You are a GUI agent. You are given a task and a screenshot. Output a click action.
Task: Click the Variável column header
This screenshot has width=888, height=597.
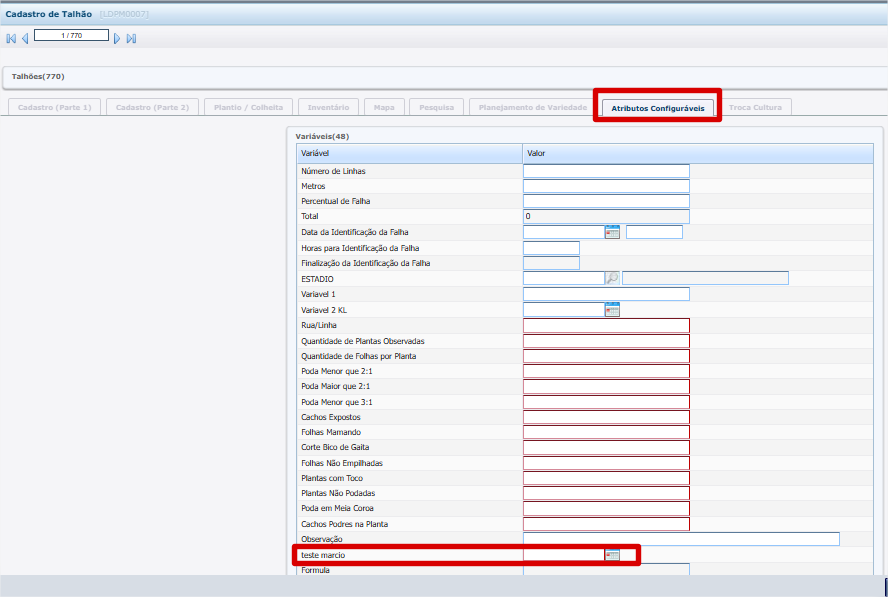[409, 153]
